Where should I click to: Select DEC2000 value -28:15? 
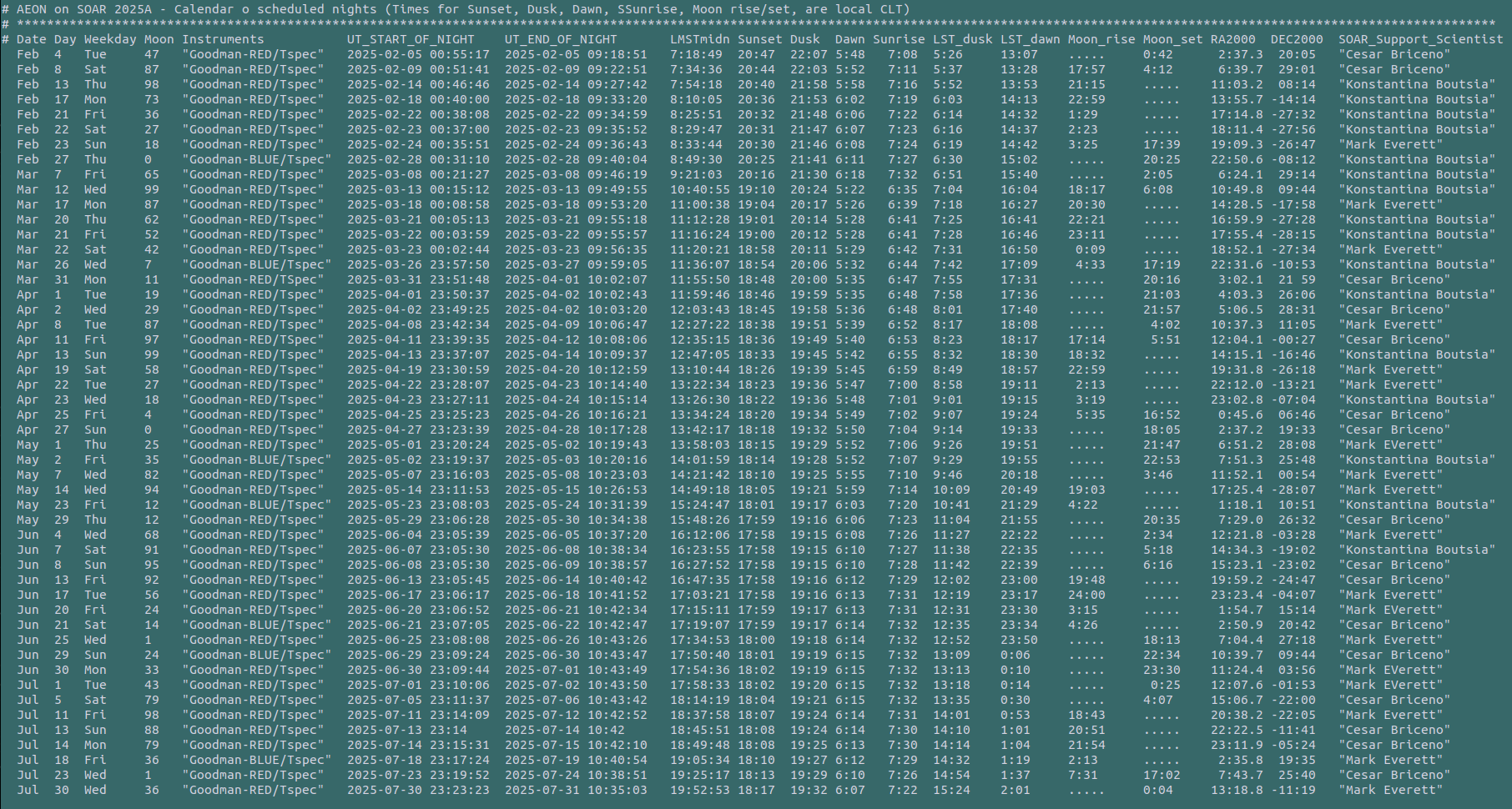pyautogui.click(x=1293, y=234)
